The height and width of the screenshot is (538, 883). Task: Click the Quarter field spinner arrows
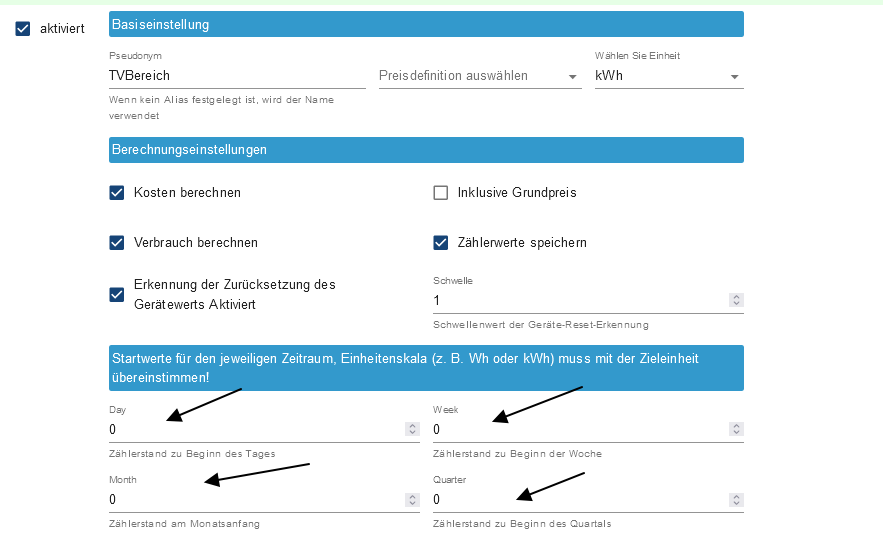pos(736,499)
